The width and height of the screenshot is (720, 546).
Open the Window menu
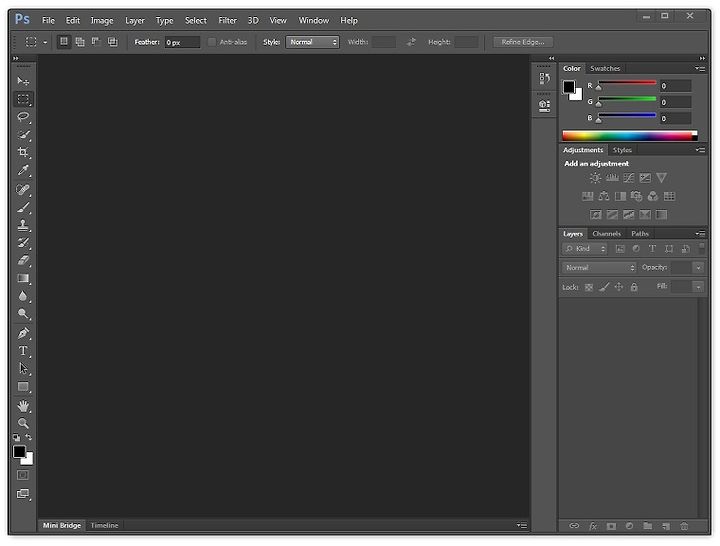click(x=314, y=20)
